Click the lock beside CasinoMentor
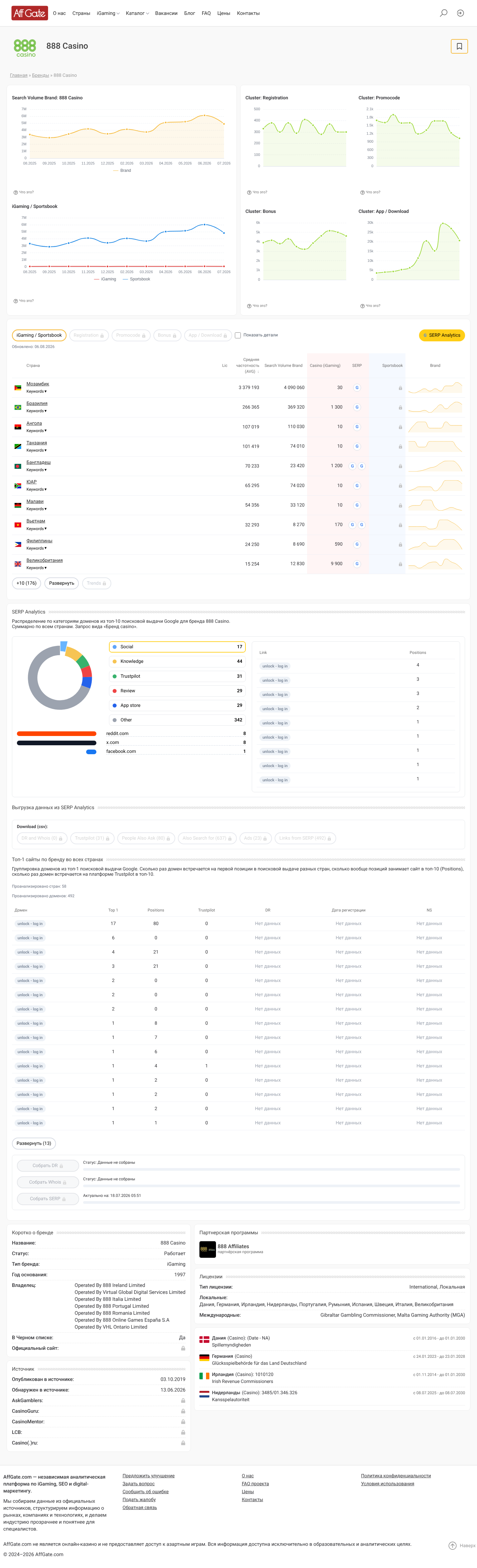The height and width of the screenshot is (1568, 477). tap(183, 1422)
